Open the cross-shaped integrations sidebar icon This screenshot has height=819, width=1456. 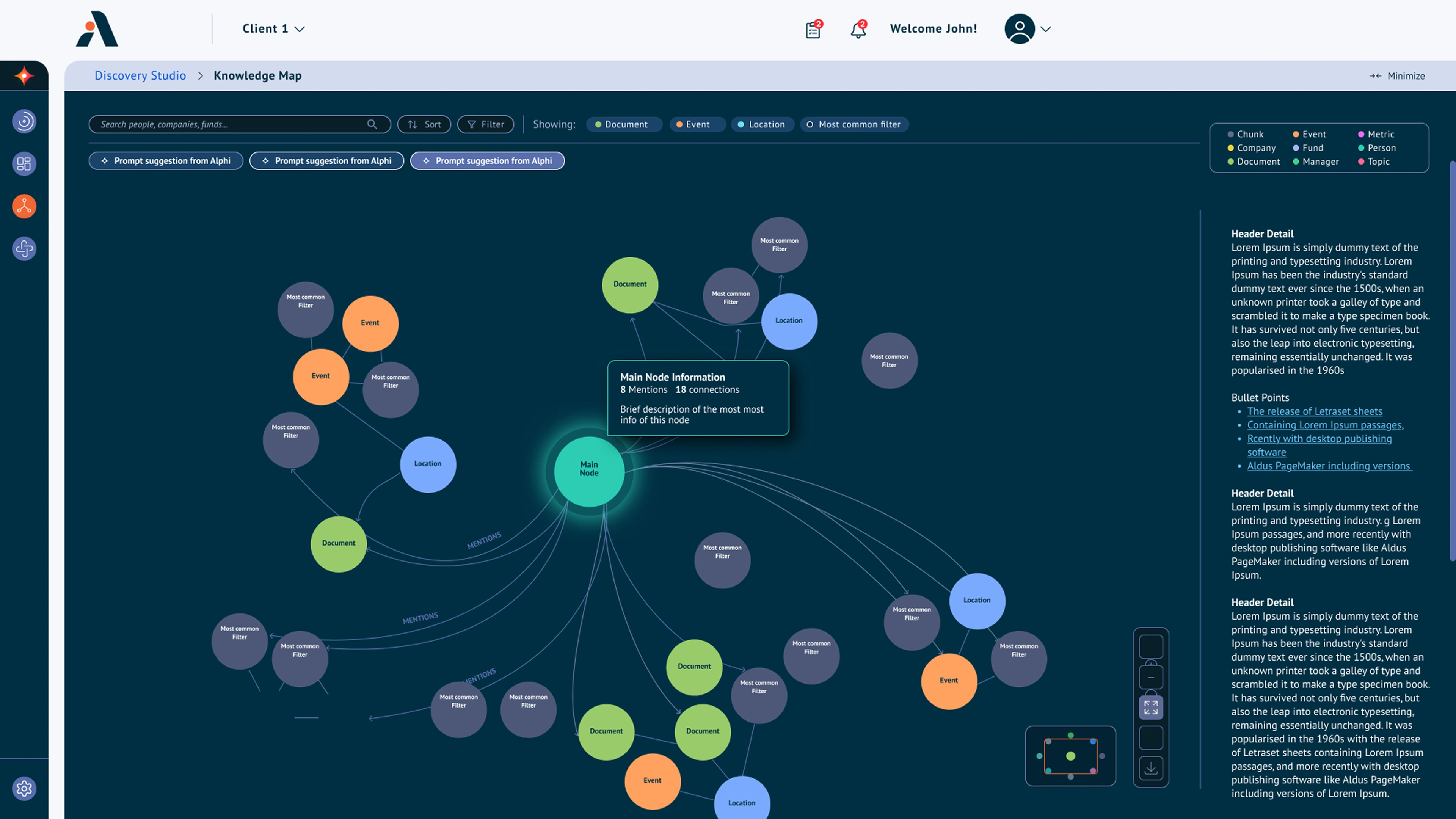24,249
